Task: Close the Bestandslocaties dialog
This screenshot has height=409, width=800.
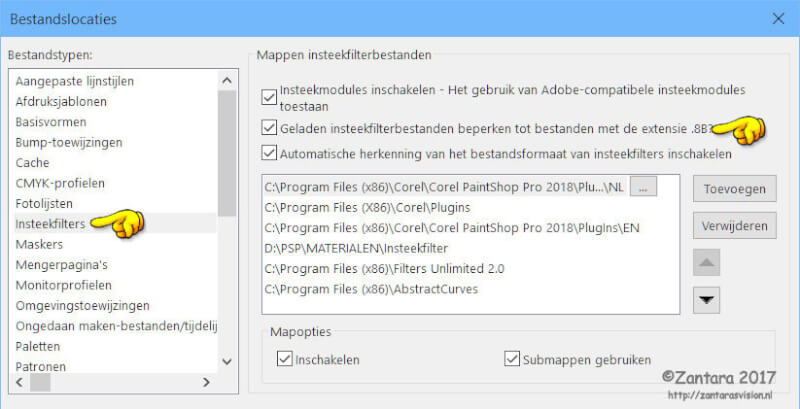Action: (x=778, y=19)
